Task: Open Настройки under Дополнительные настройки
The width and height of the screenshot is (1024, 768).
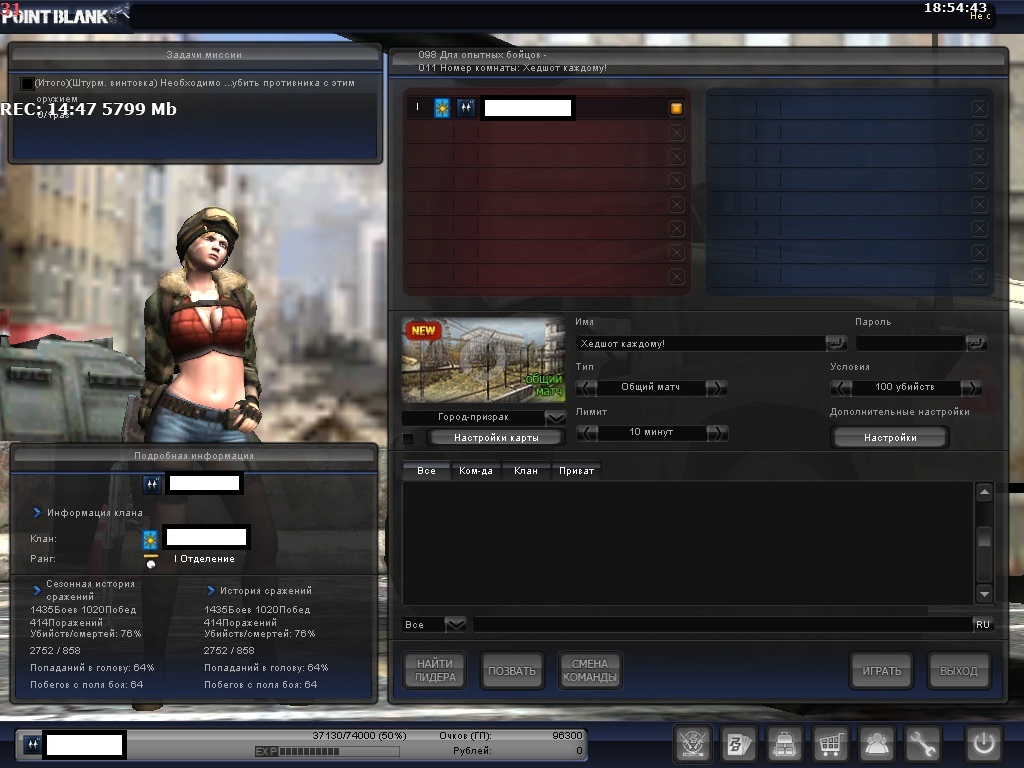Action: coord(889,438)
